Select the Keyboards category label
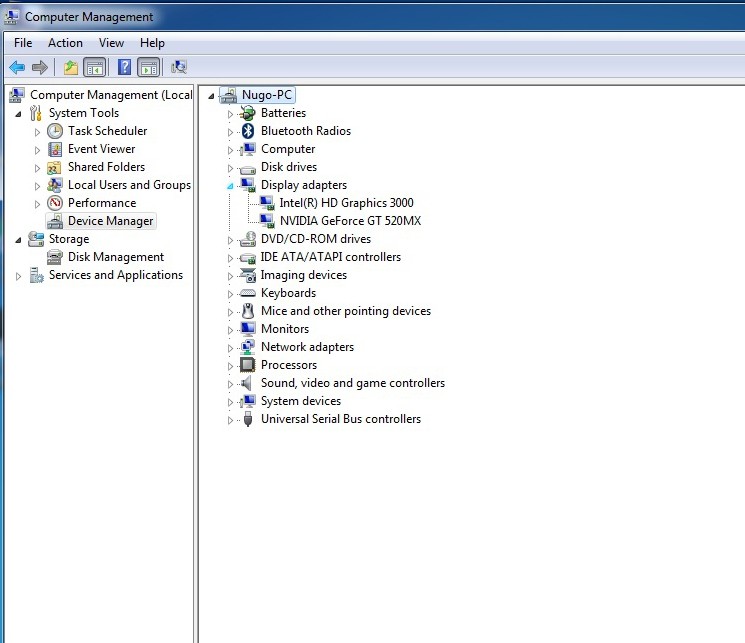This screenshot has height=643, width=745. click(x=288, y=293)
